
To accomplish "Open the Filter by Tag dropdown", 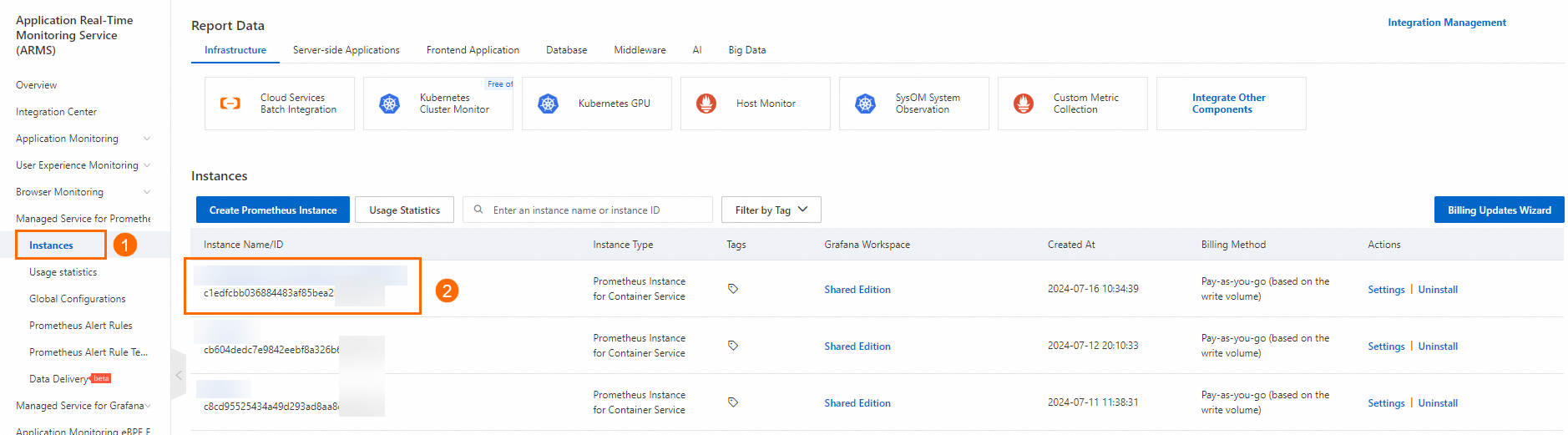I will [x=771, y=210].
